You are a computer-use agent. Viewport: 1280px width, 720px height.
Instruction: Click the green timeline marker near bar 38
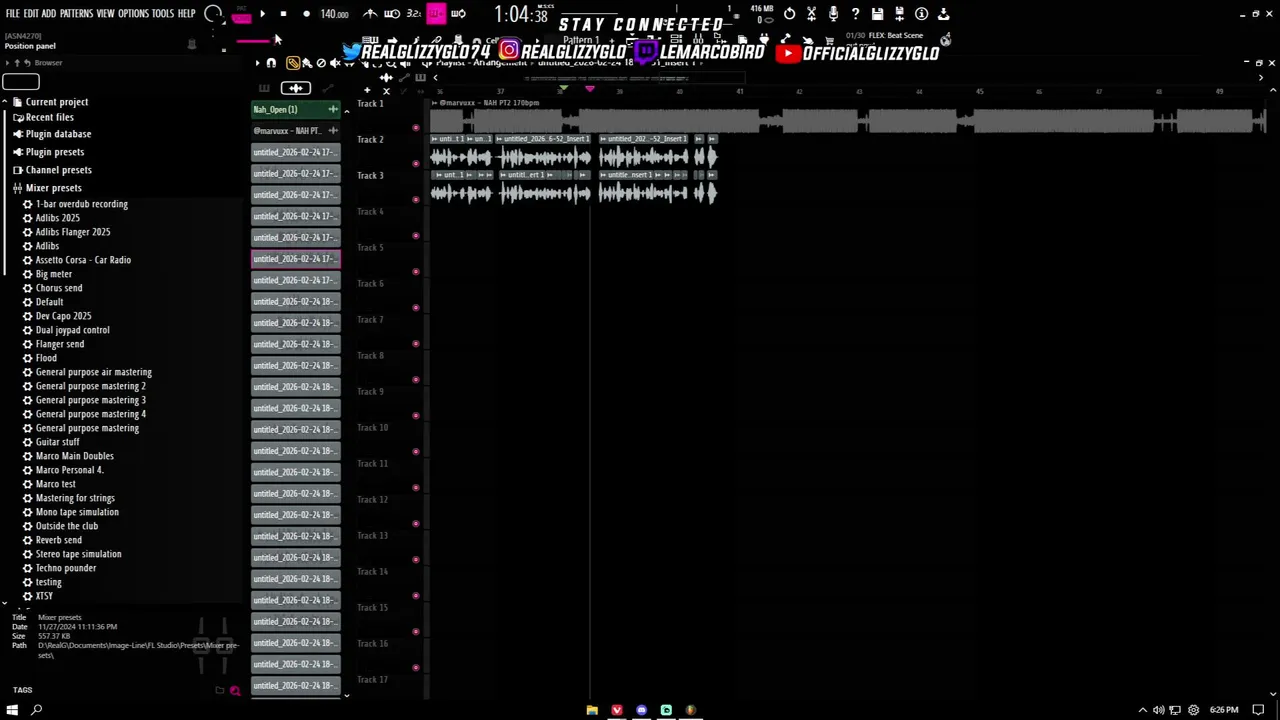point(563,90)
